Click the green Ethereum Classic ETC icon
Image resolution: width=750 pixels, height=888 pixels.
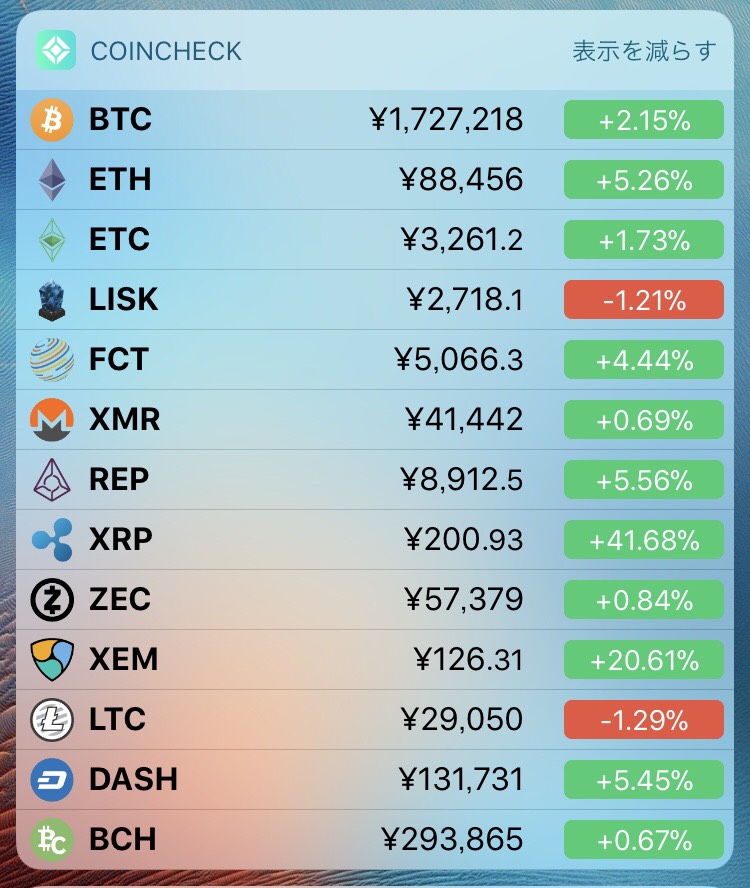[52, 240]
